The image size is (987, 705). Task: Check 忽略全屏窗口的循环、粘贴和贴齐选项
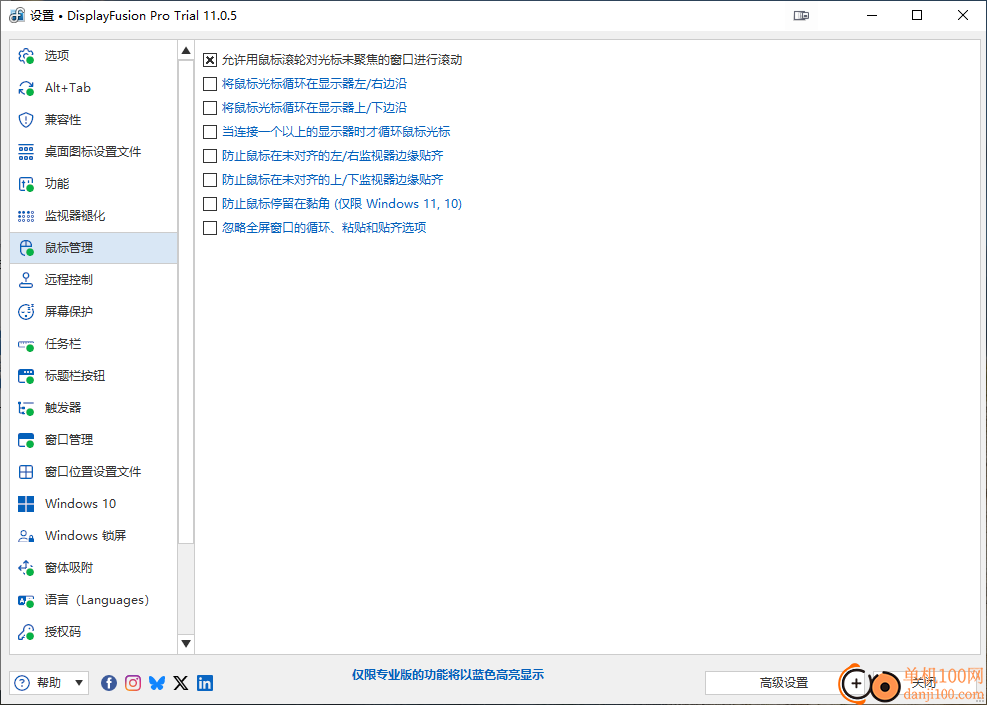coord(210,227)
